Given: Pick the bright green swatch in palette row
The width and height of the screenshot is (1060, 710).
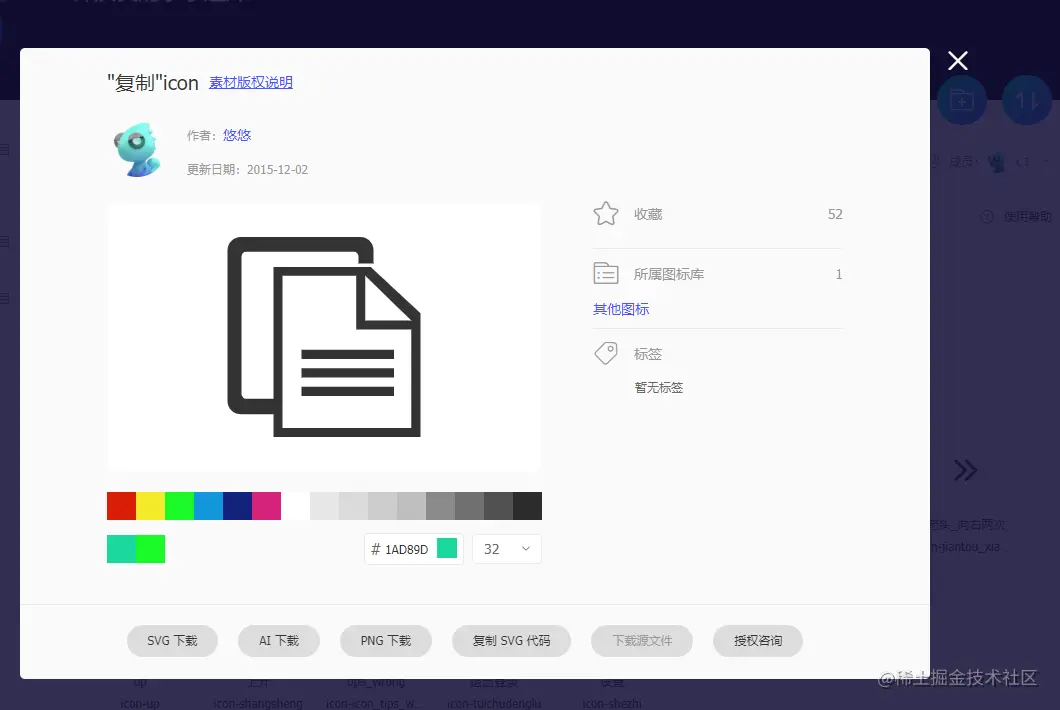Looking at the screenshot, I should coord(179,506).
